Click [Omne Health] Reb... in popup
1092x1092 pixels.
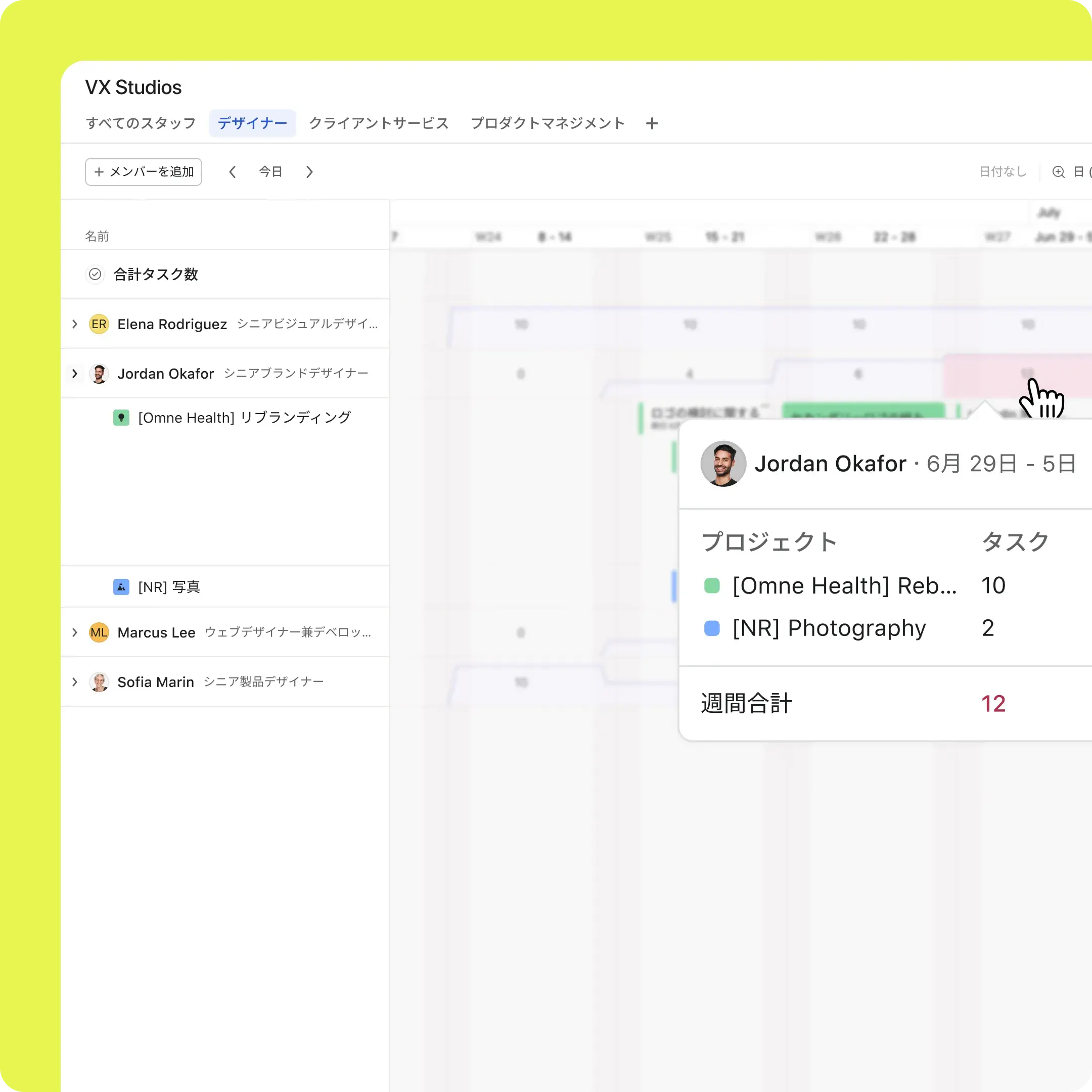click(844, 585)
